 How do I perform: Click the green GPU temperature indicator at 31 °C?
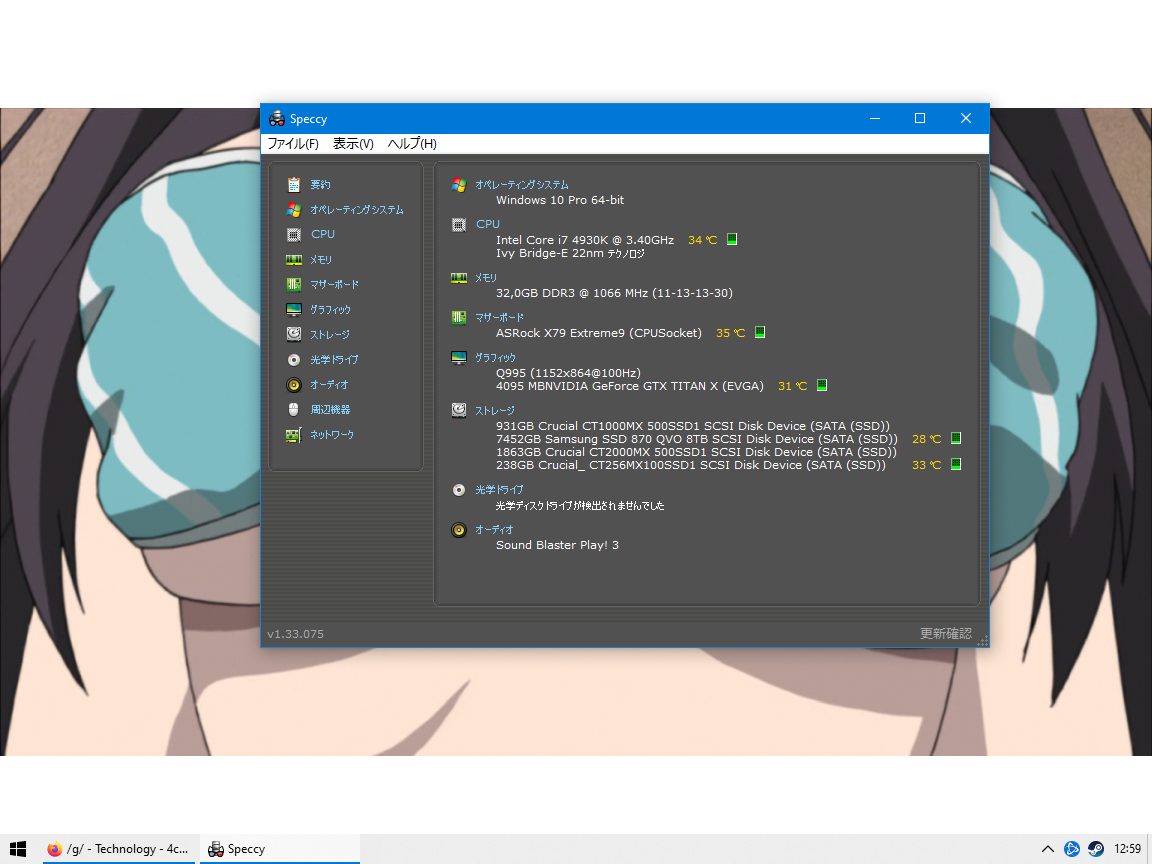822,385
